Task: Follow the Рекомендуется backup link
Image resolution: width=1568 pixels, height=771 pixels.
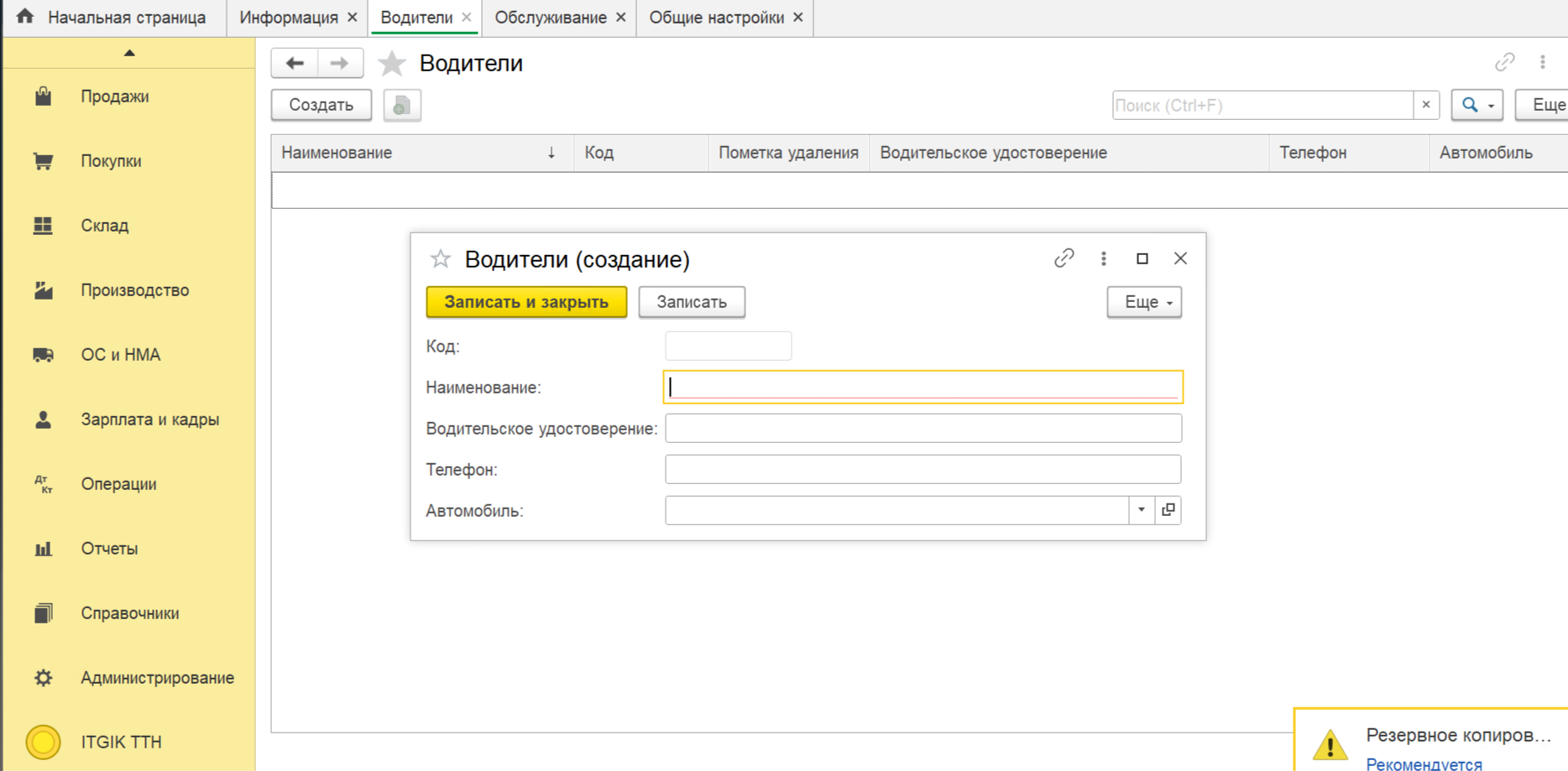Action: tap(1424, 763)
